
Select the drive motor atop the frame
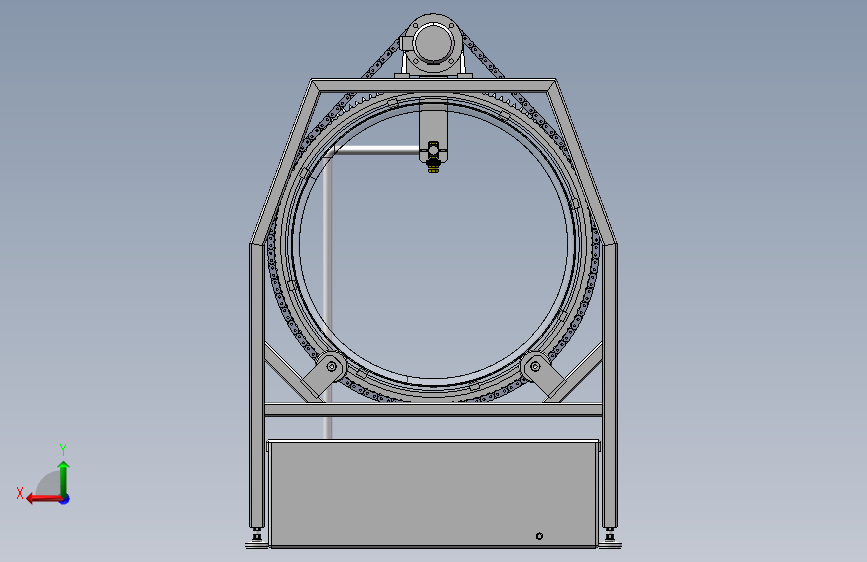pyautogui.click(x=433, y=44)
